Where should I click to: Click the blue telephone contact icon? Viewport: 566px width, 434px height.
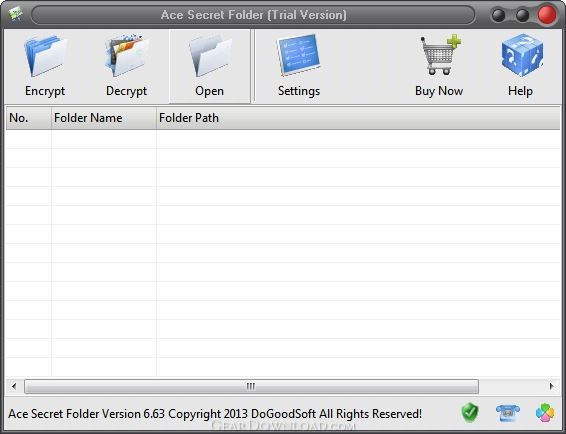point(508,413)
